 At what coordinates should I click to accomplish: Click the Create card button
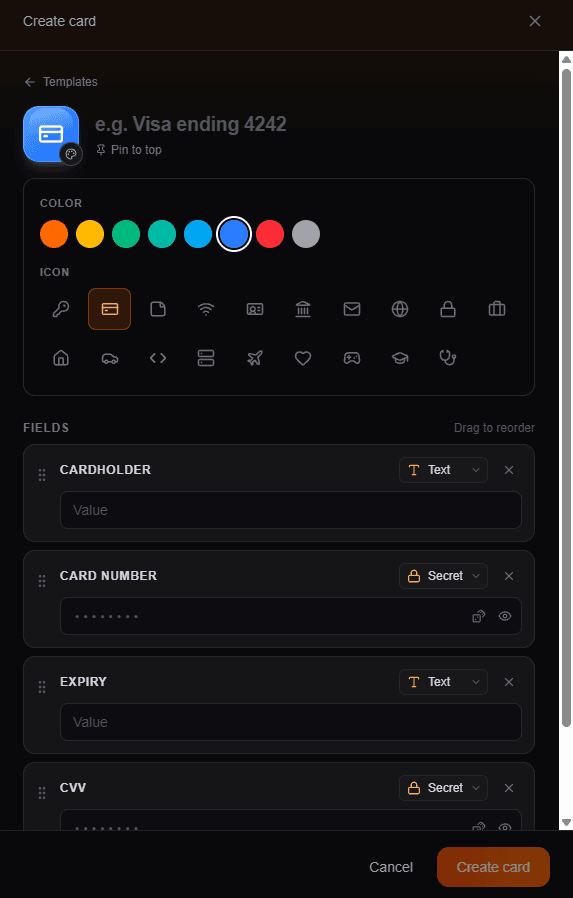coord(493,867)
